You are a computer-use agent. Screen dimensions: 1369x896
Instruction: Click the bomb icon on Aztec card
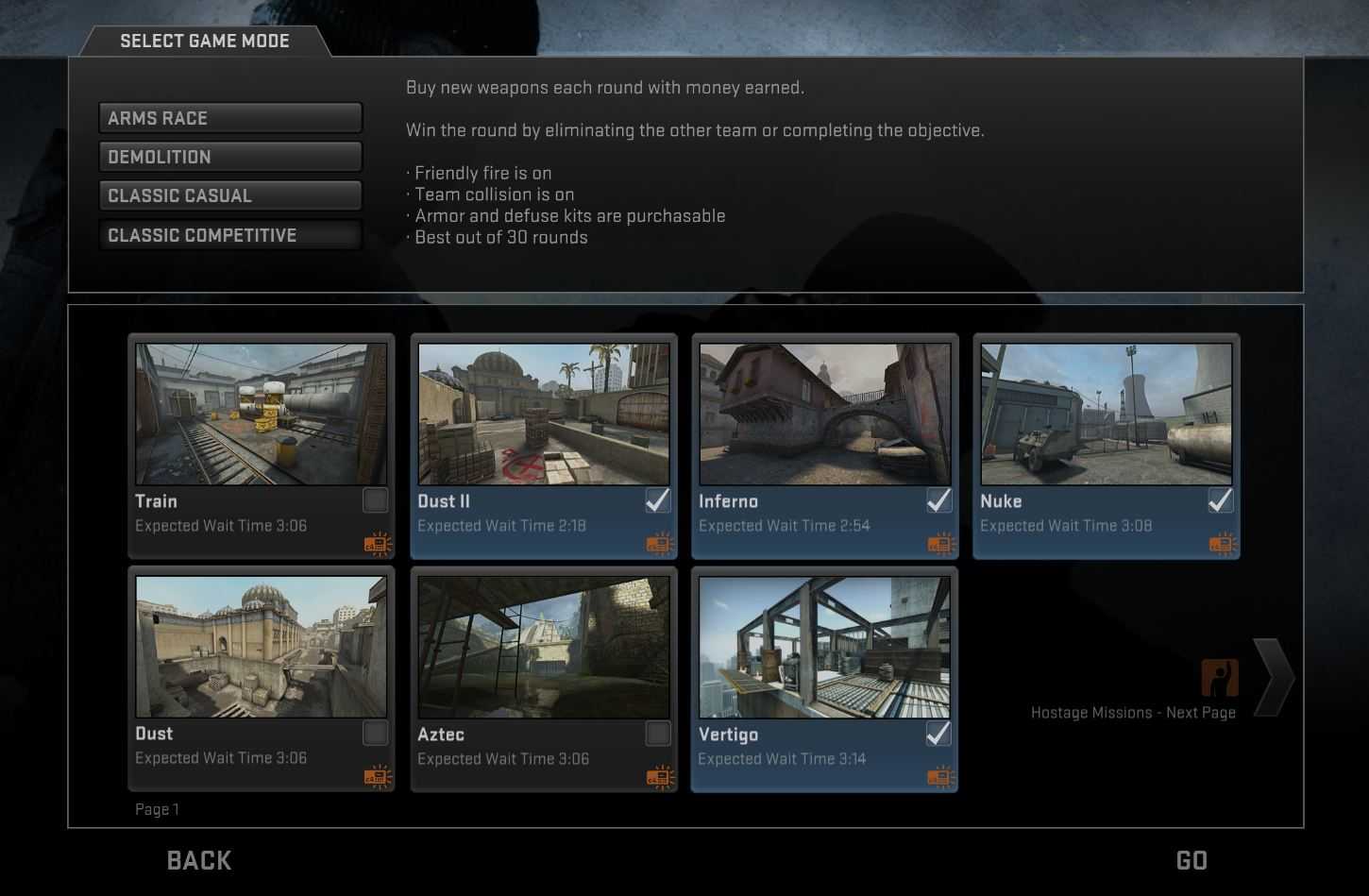click(660, 776)
